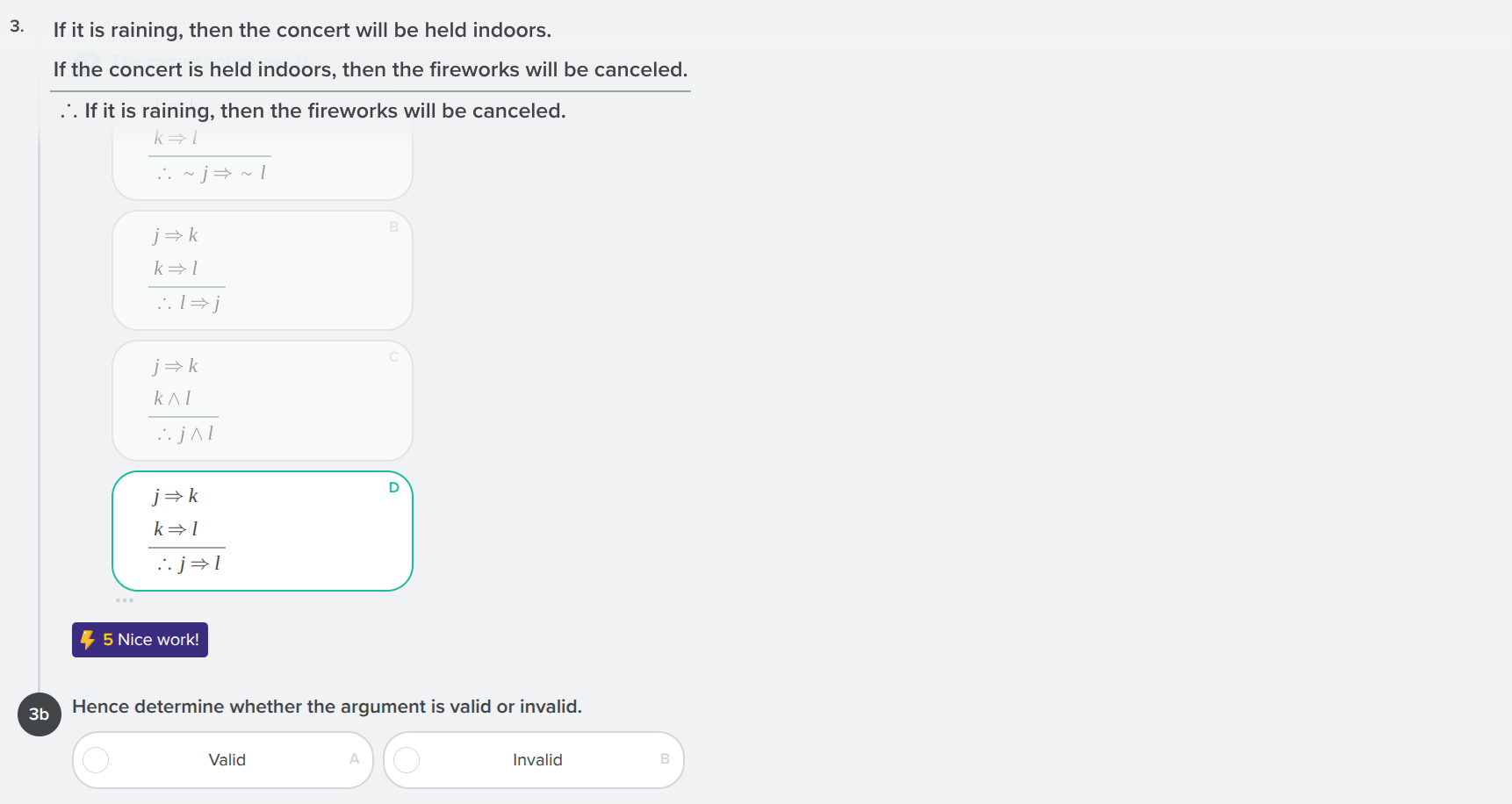Click the faded C letter on the third card
The height and width of the screenshot is (804, 1512).
click(394, 356)
